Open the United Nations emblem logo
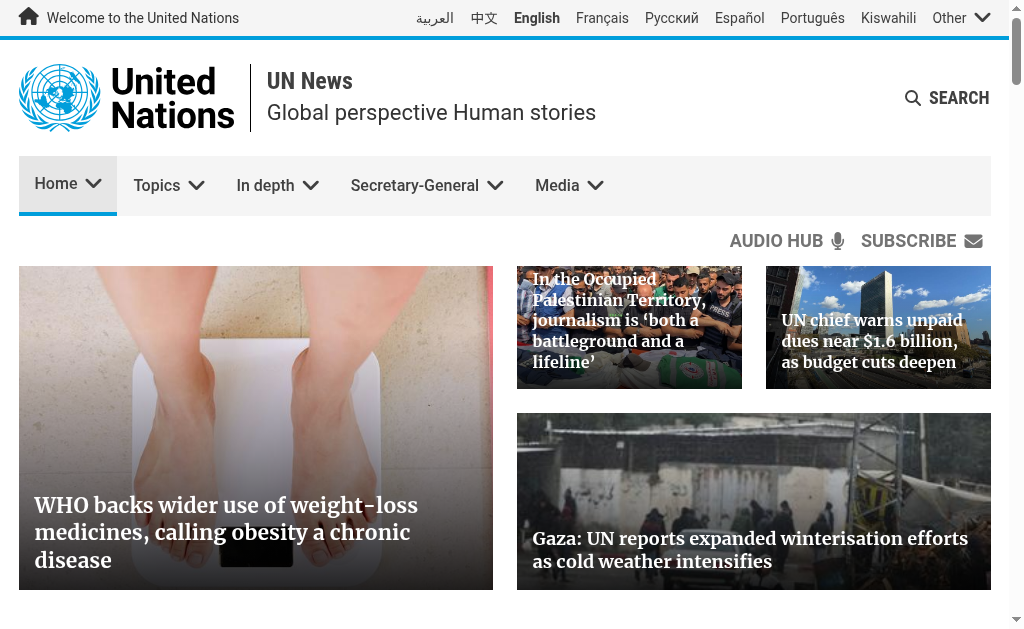 tap(59, 98)
